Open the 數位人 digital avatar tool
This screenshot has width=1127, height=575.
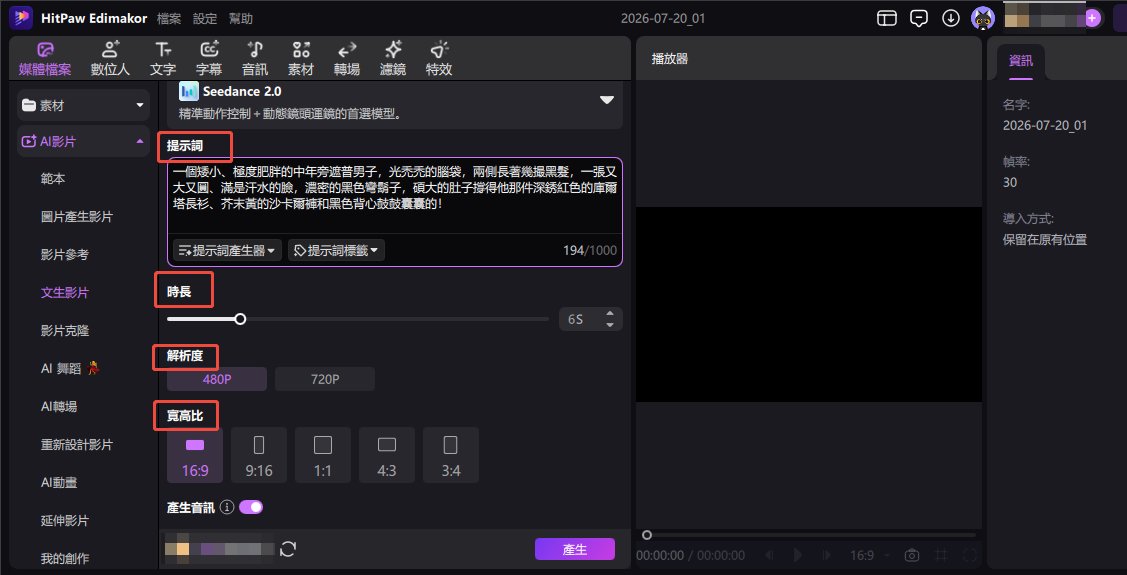110,58
